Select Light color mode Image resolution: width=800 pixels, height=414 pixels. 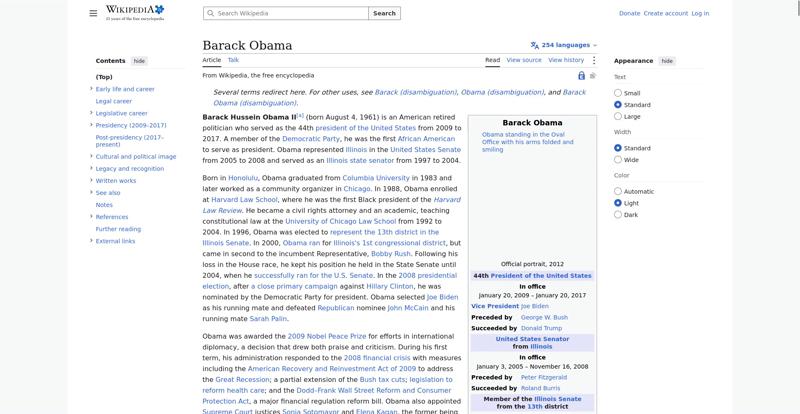(x=618, y=203)
